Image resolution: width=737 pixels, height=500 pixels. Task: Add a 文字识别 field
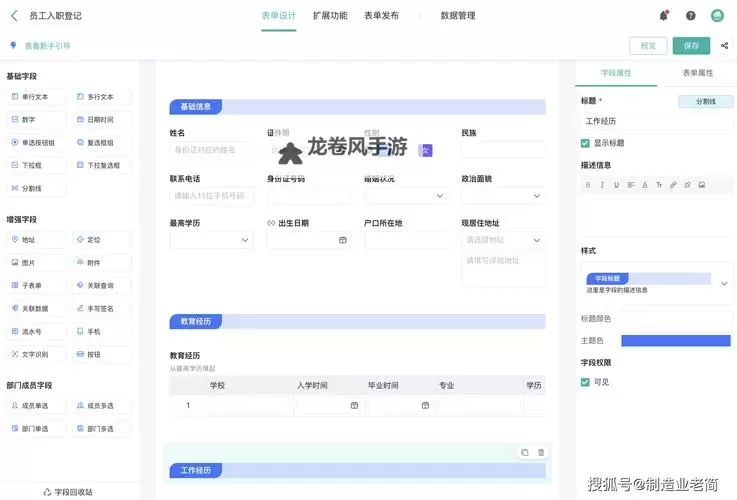(x=36, y=354)
